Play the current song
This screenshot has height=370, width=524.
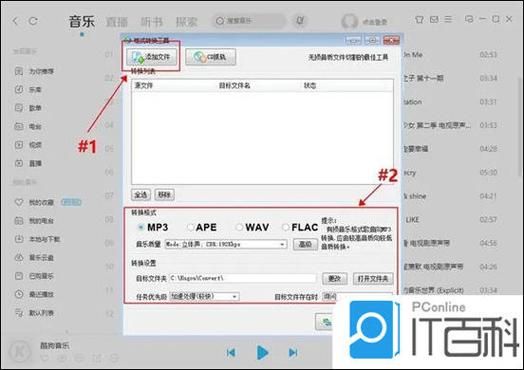(262, 352)
